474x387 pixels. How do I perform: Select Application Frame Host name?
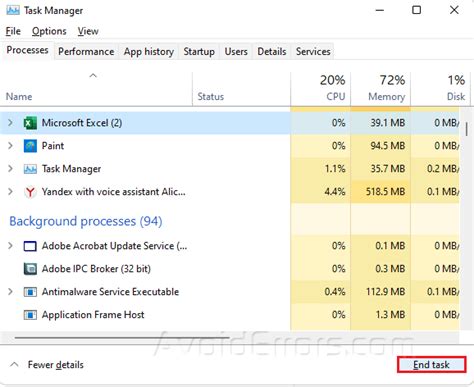[x=93, y=315]
